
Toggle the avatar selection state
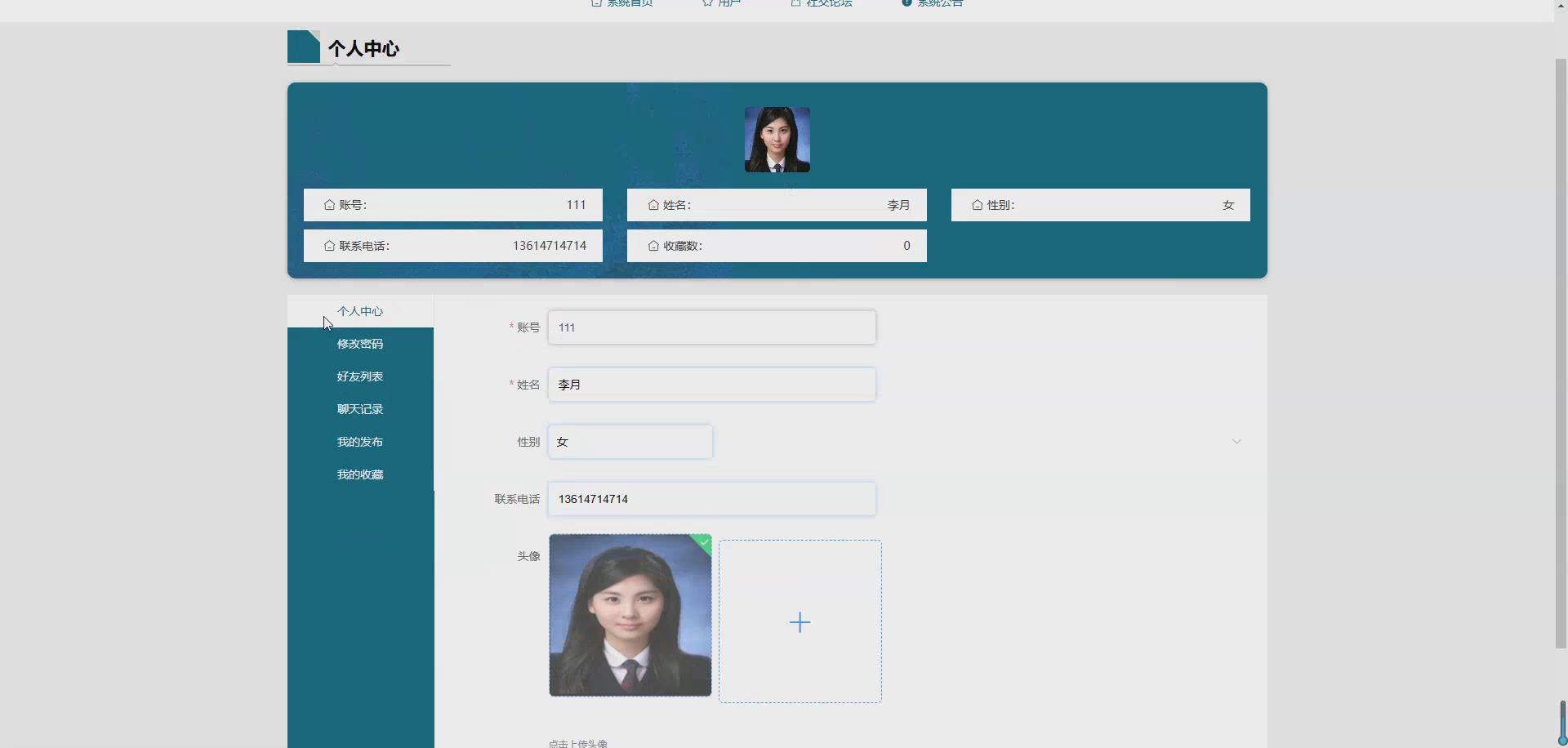tap(630, 615)
